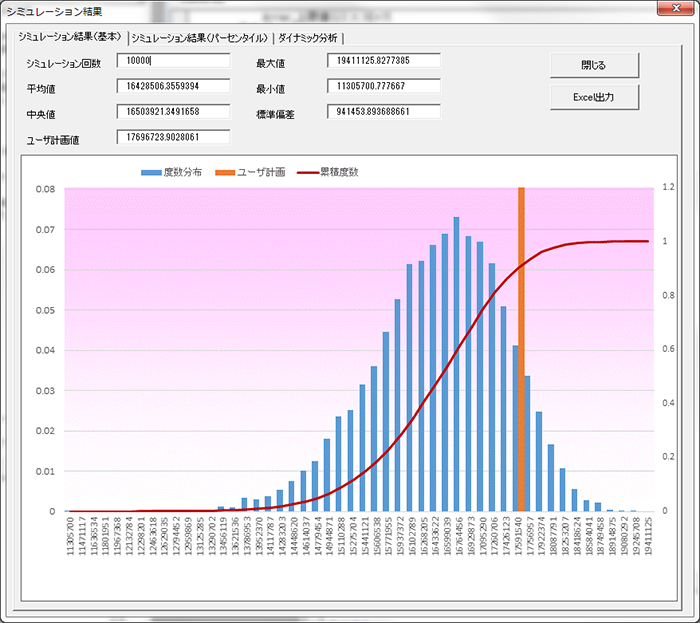Click the 1.2 right axis label
Screen dimensions: 700x623
coord(668,187)
